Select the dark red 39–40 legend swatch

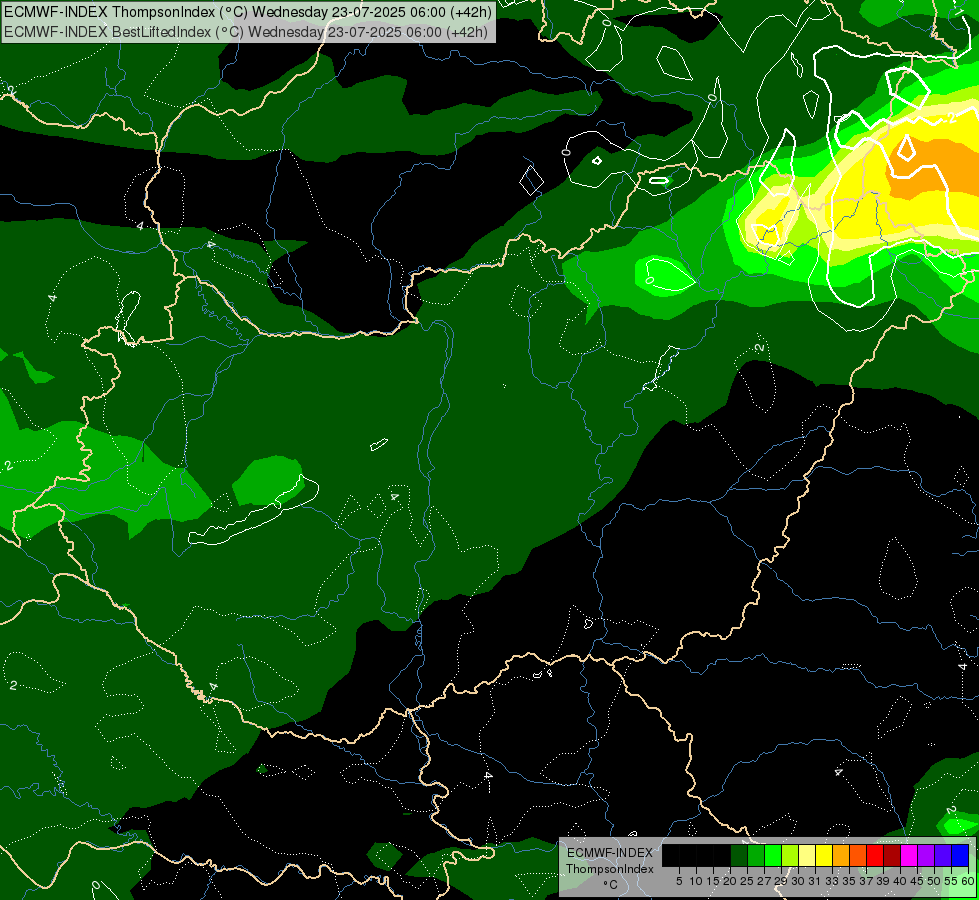[x=892, y=855]
